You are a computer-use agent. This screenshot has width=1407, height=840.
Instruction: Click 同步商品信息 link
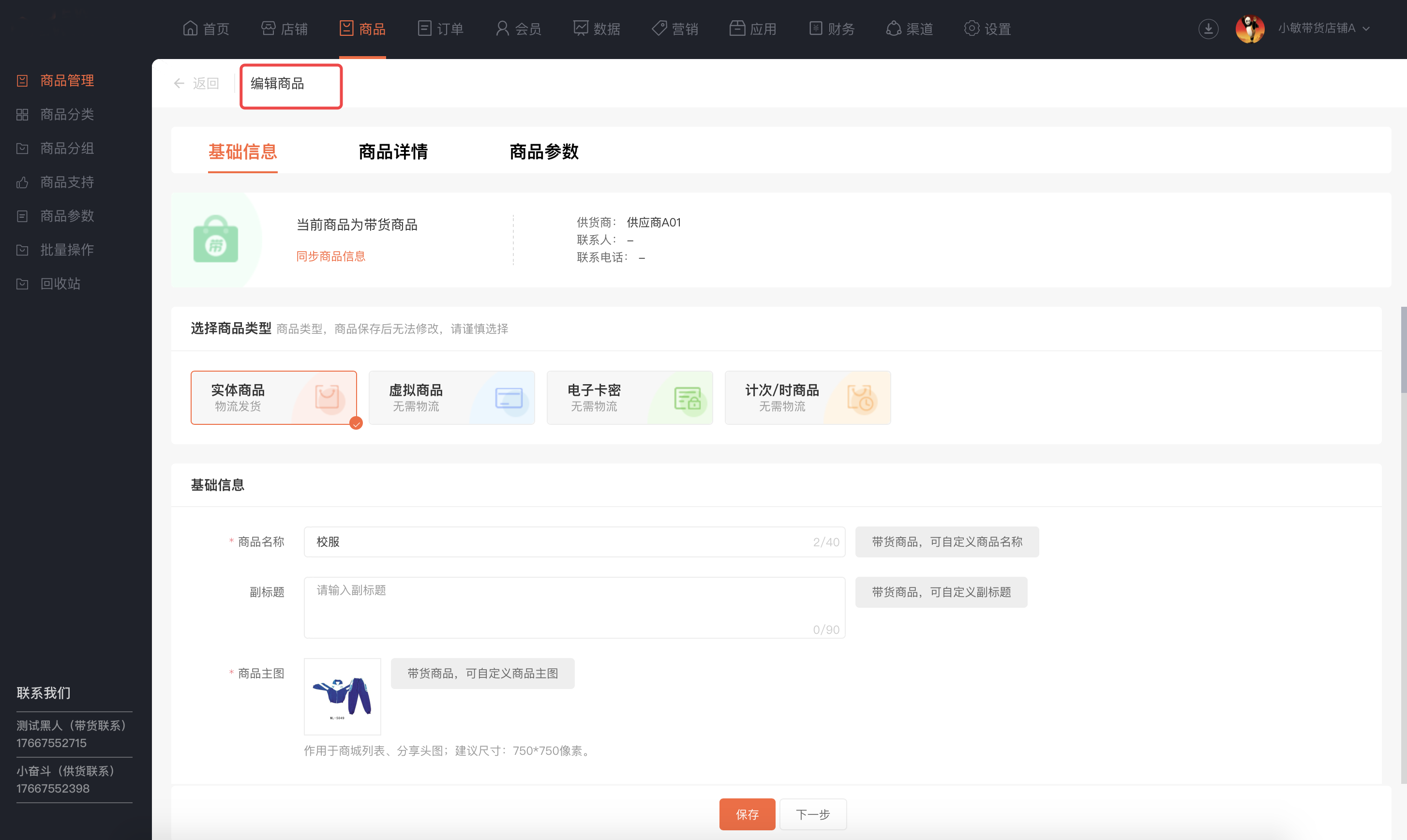click(330, 256)
